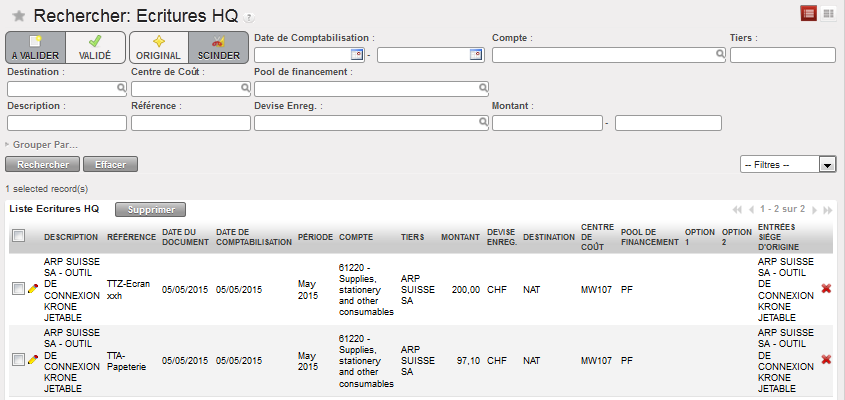The image size is (845, 400).
Task: Open calendar for end Date de Comptabilisation
Action: click(x=476, y=54)
